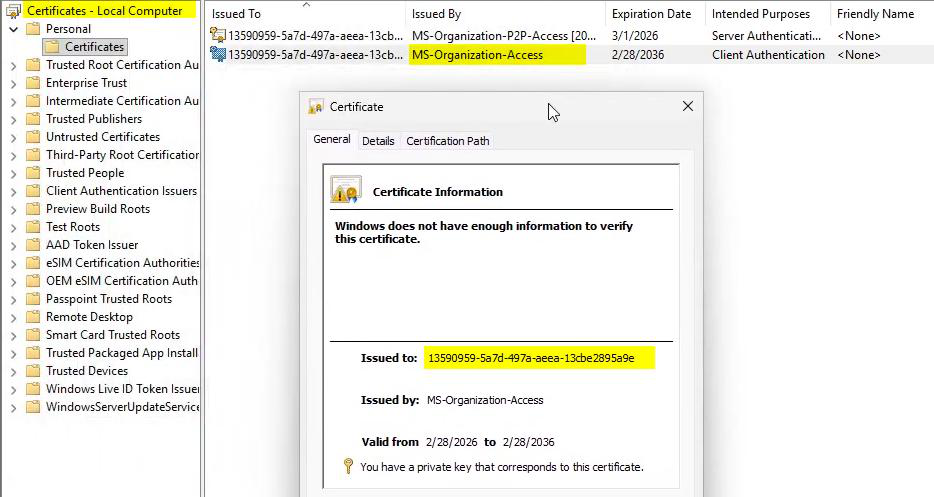Screen dimensions: 934x497
Task: Click the Personal folder icon
Action: tap(33, 29)
